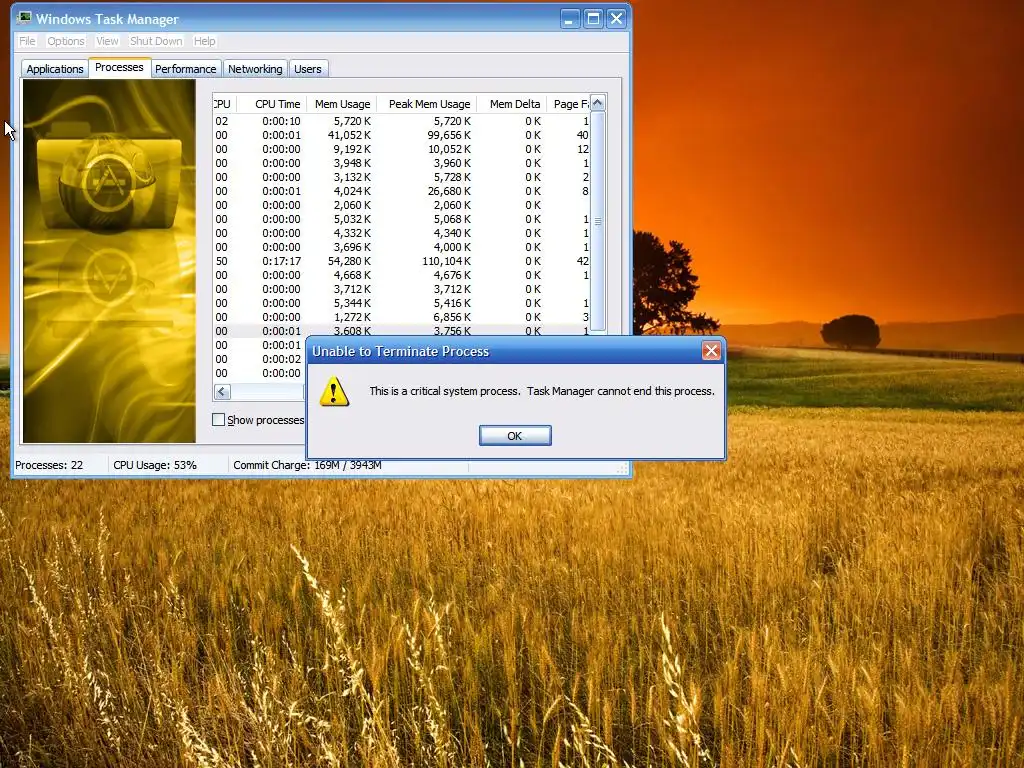Click the 9,192 K Mem Usage cell
Screen dimensions: 1024x768
tap(352, 150)
